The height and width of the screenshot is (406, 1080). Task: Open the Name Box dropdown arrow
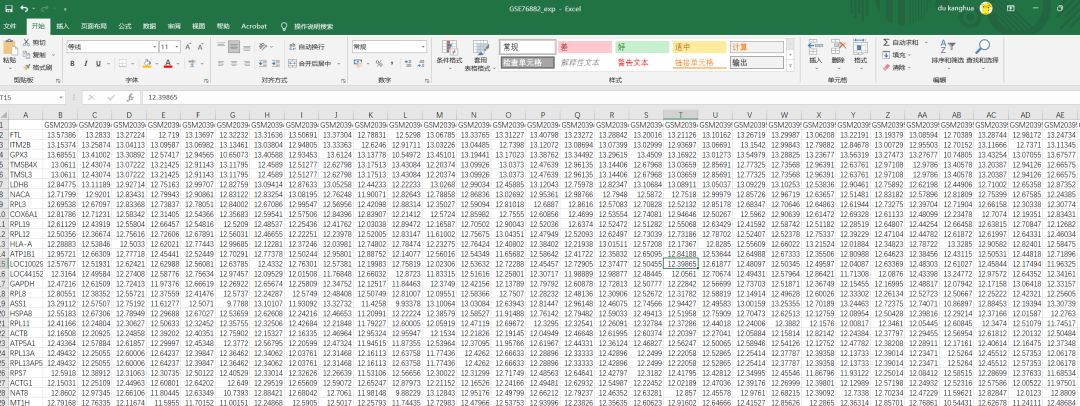pos(61,97)
